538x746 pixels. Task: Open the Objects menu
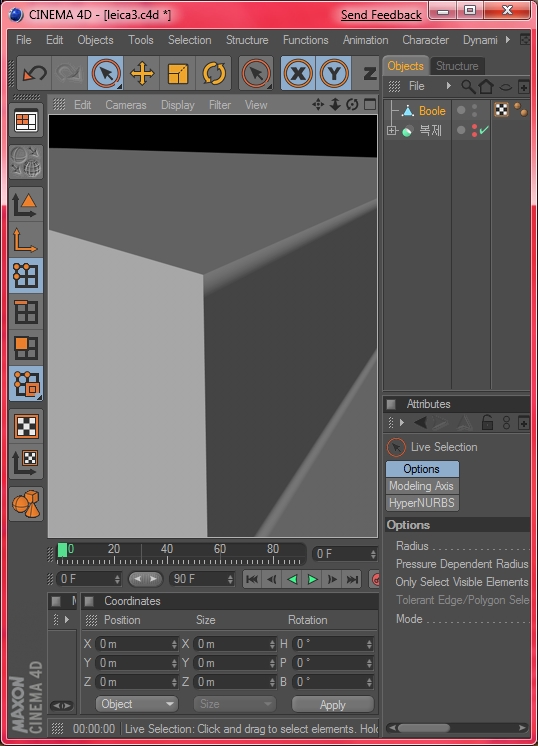click(x=95, y=40)
